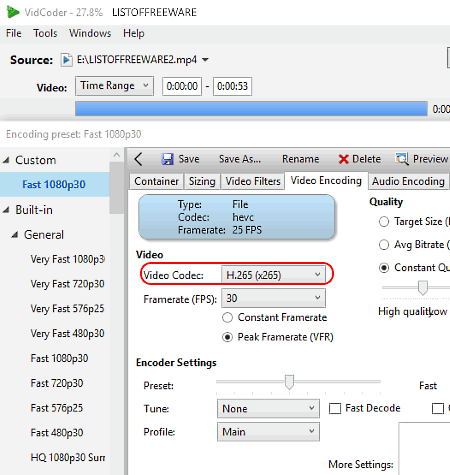This screenshot has width=450, height=475.
Task: Collapse the Built-in presets tree
Action: (6, 210)
